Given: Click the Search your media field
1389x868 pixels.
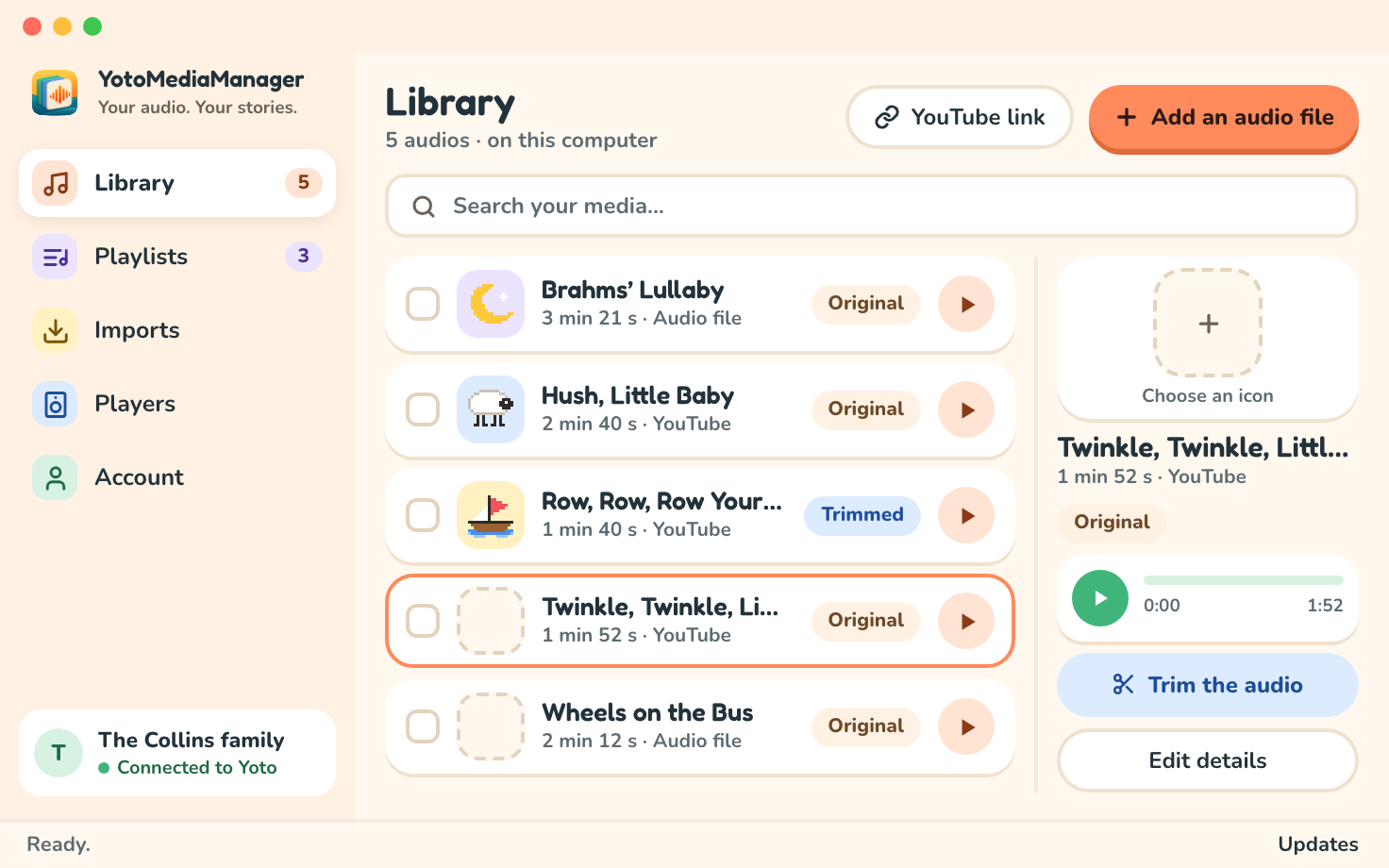Looking at the screenshot, I should point(872,206).
